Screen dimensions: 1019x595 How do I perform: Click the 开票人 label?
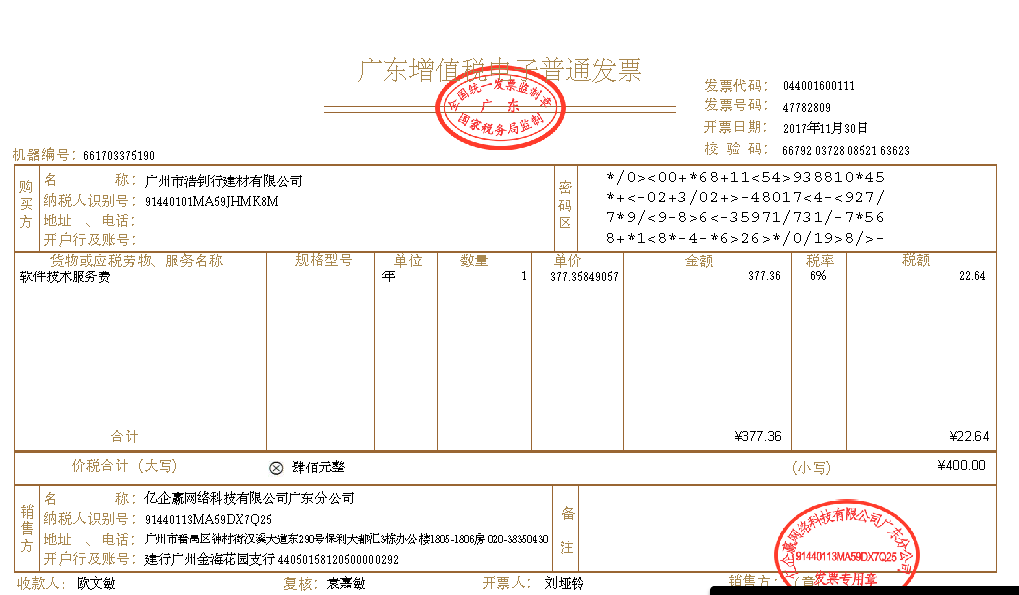tap(505, 583)
